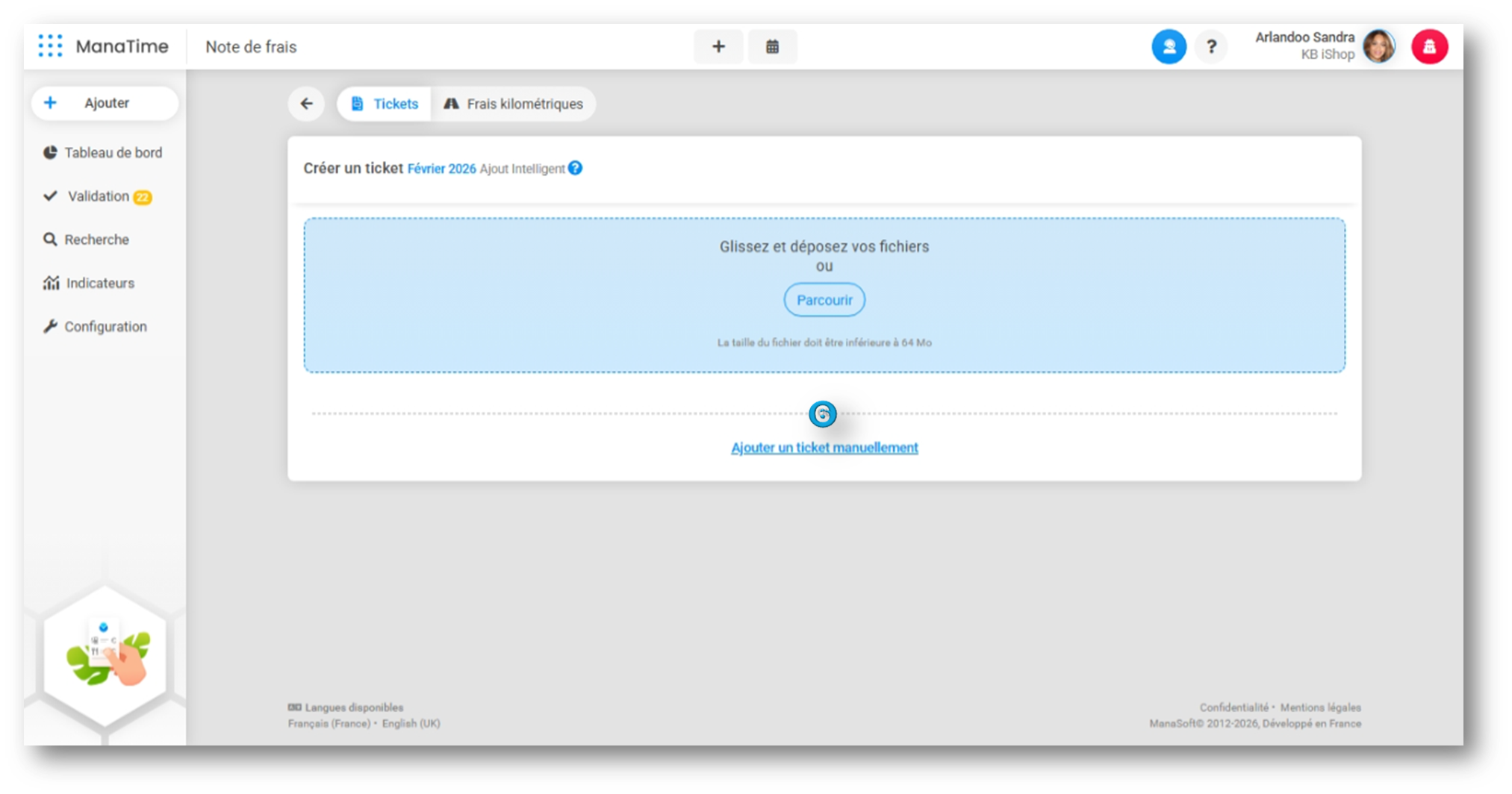Open the help question mark button
Viewport: 1512px width, 794px height.
coord(1211,47)
